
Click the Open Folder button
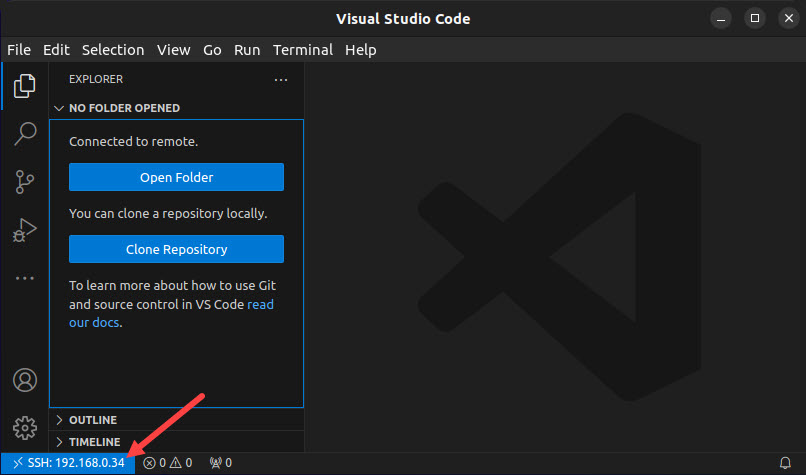176,177
